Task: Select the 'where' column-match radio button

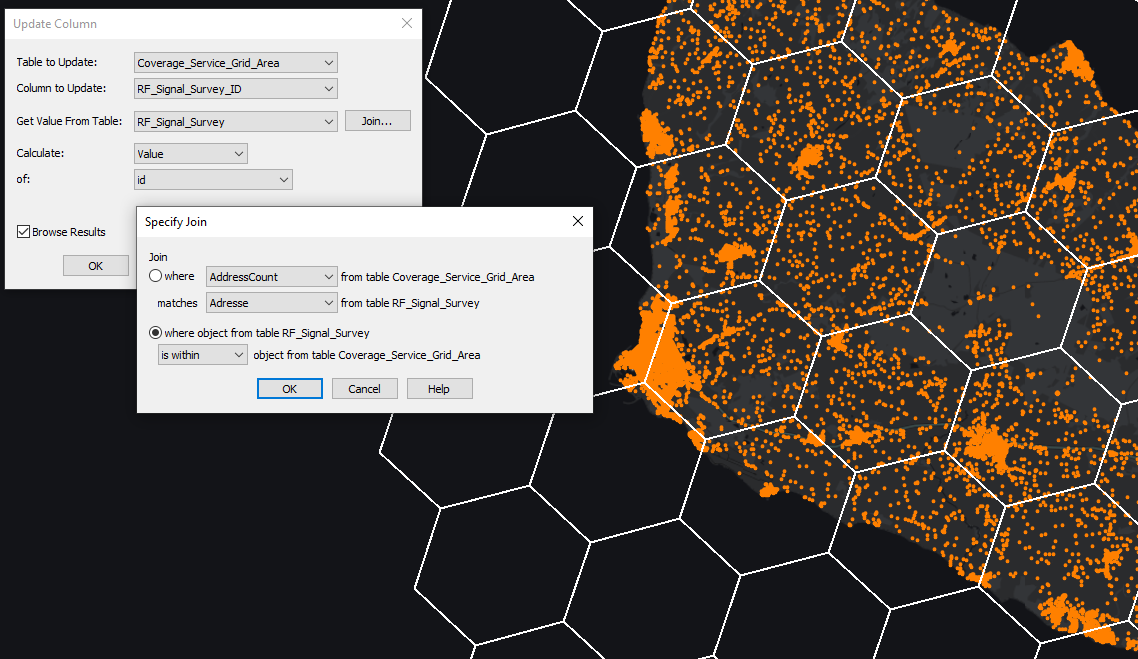Action: tap(156, 276)
